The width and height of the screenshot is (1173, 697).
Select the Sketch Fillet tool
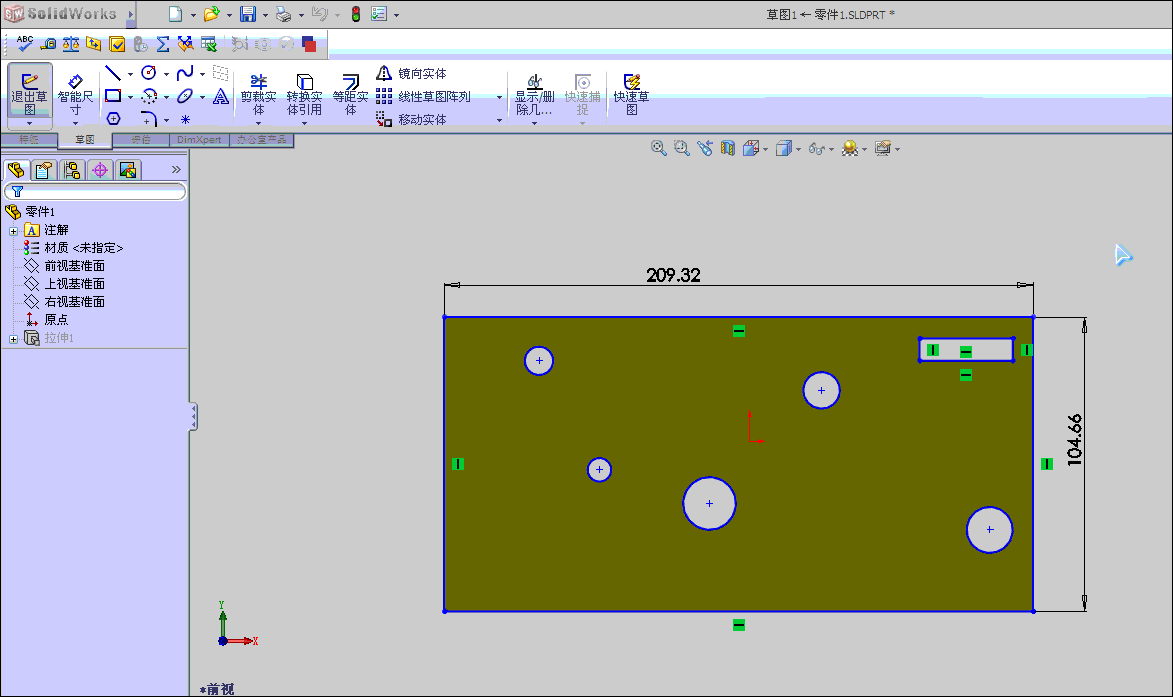pyautogui.click(x=149, y=119)
